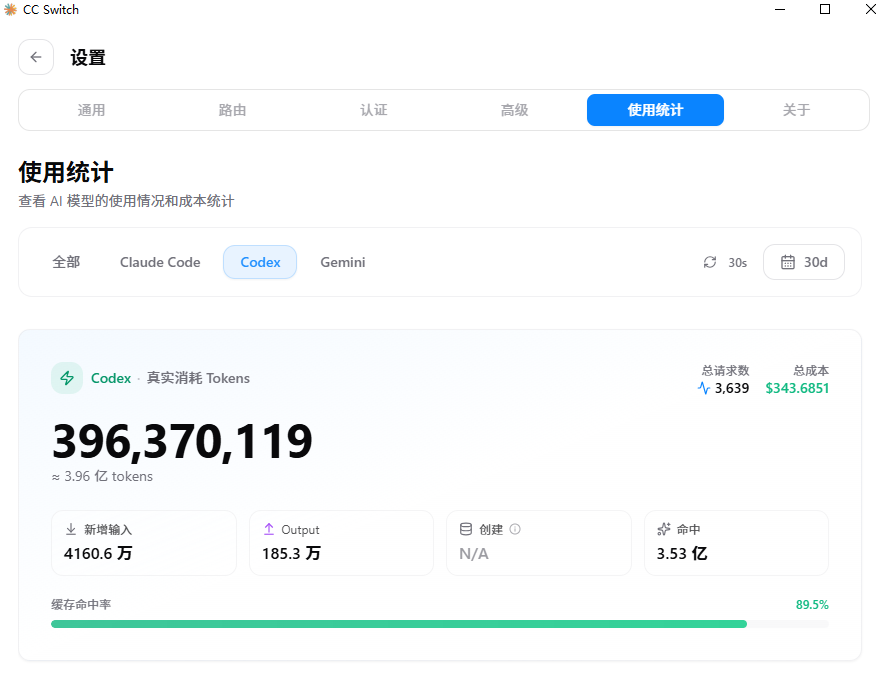Click the 总请求数 label
The height and width of the screenshot is (676, 892).
point(725,371)
